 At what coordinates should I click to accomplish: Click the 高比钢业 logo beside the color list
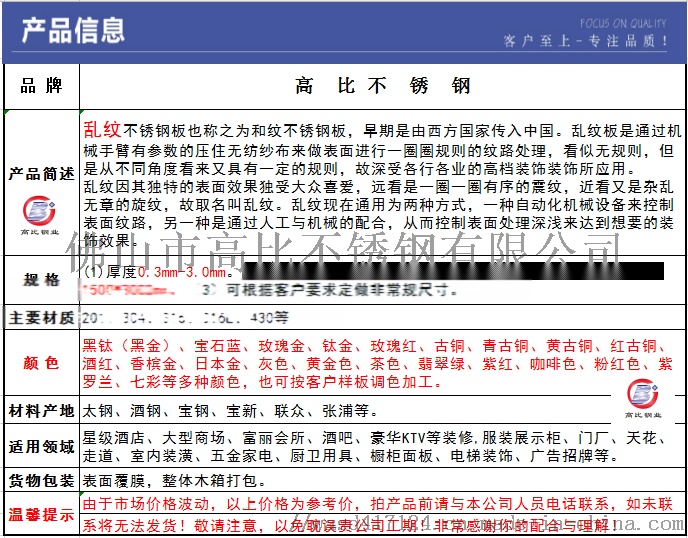coord(643,398)
